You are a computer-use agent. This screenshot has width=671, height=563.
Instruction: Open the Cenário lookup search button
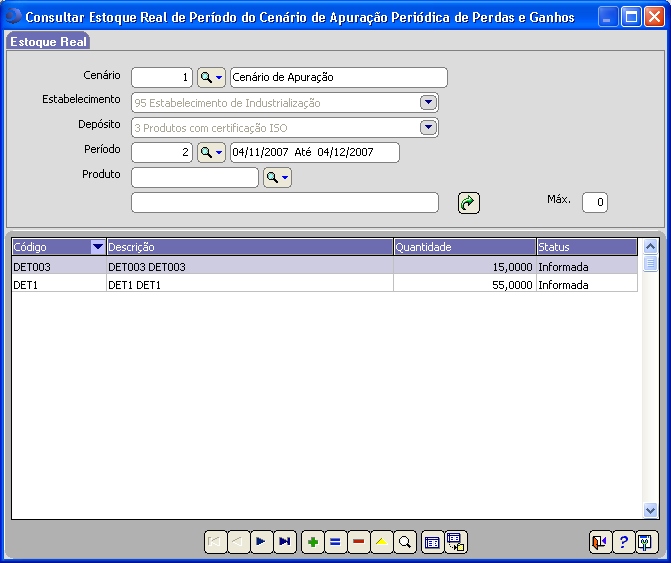211,78
